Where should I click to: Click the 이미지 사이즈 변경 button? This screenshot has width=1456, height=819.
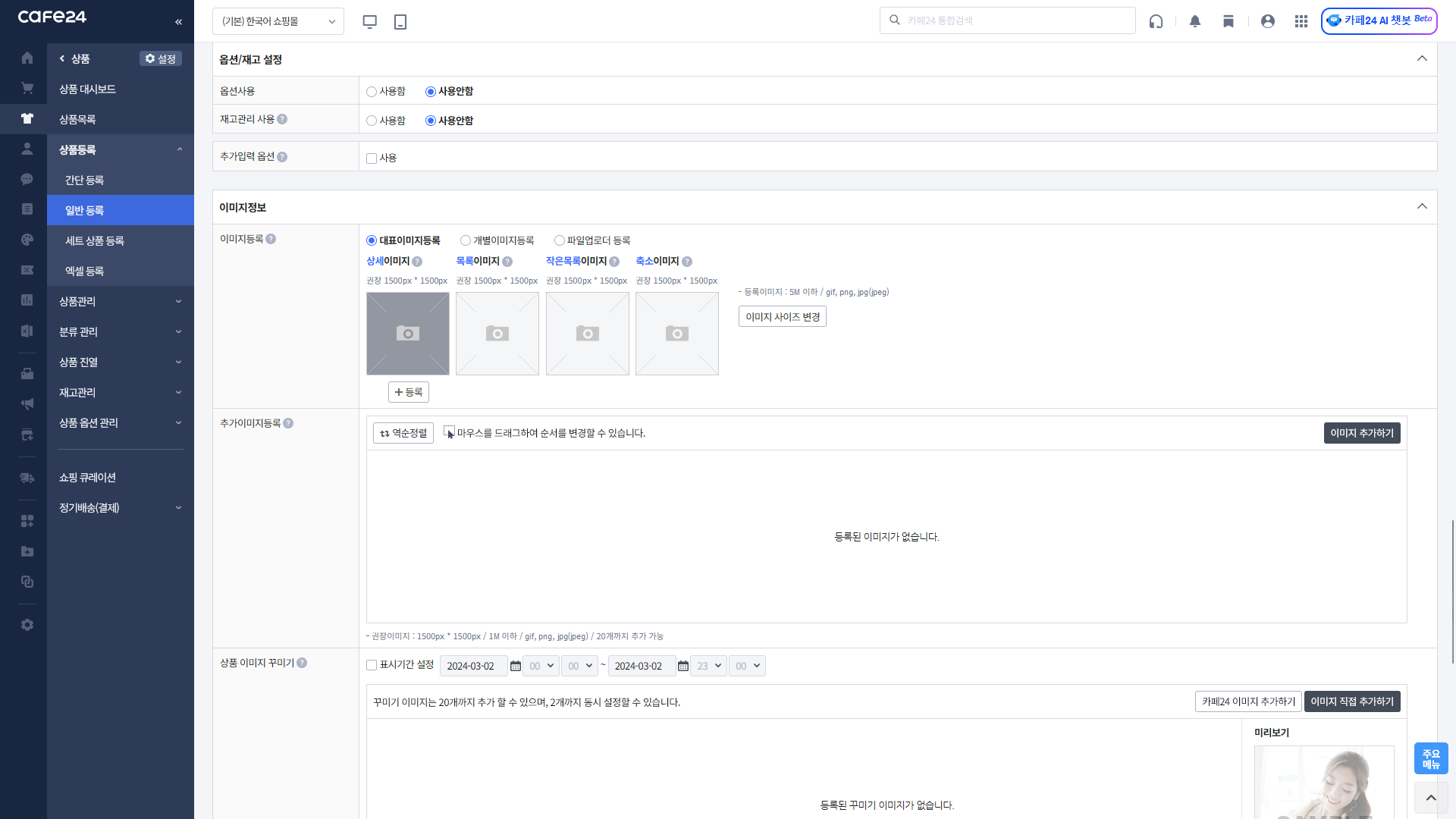(x=783, y=316)
